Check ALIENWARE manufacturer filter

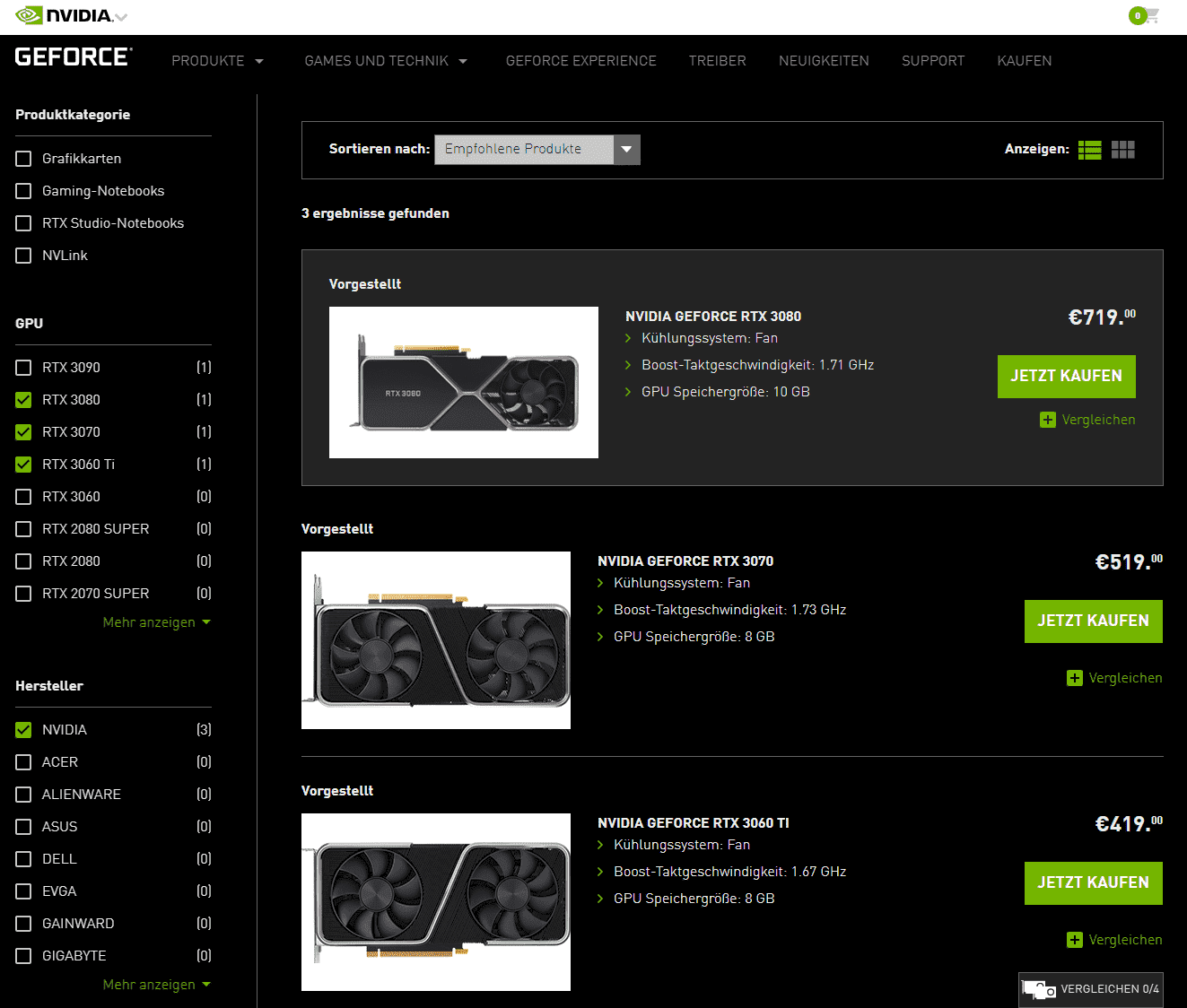point(23,795)
